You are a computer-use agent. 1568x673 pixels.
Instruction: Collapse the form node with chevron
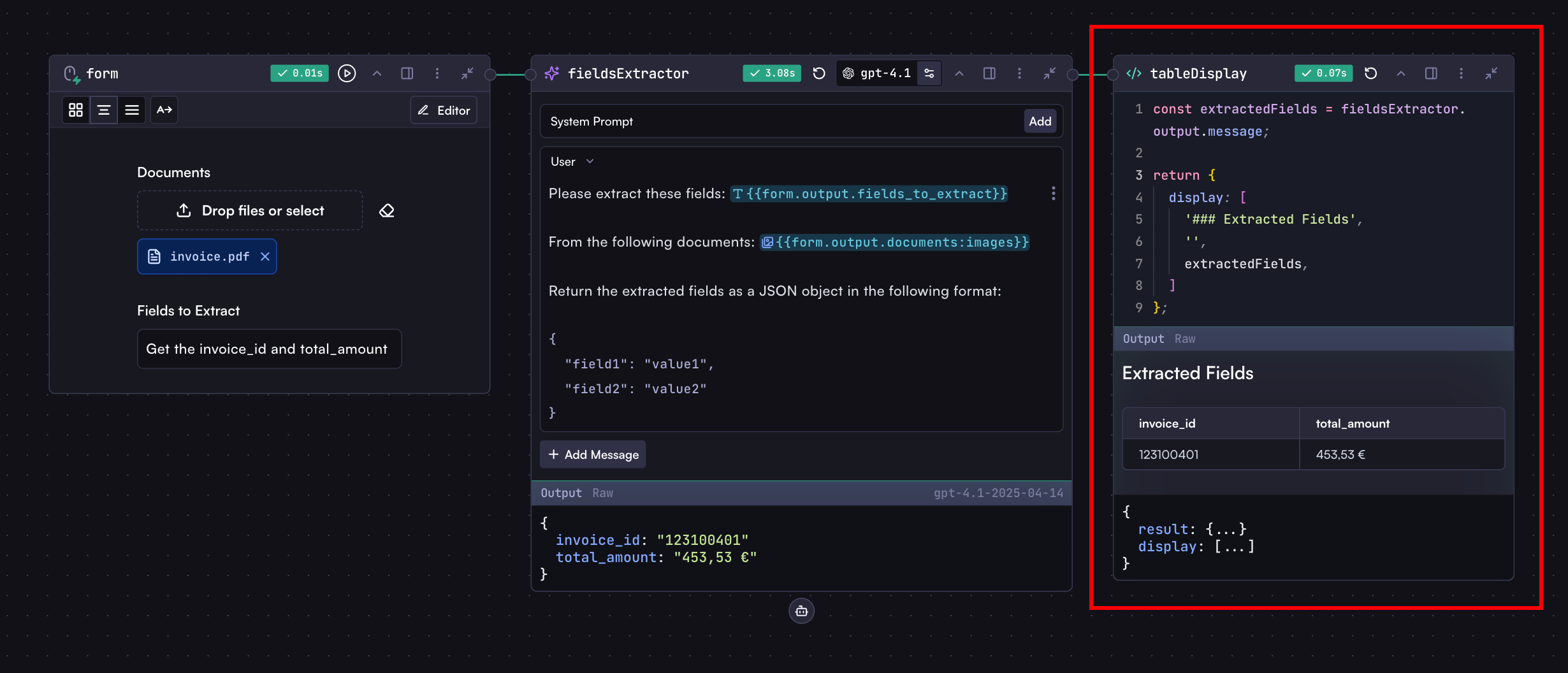point(377,73)
